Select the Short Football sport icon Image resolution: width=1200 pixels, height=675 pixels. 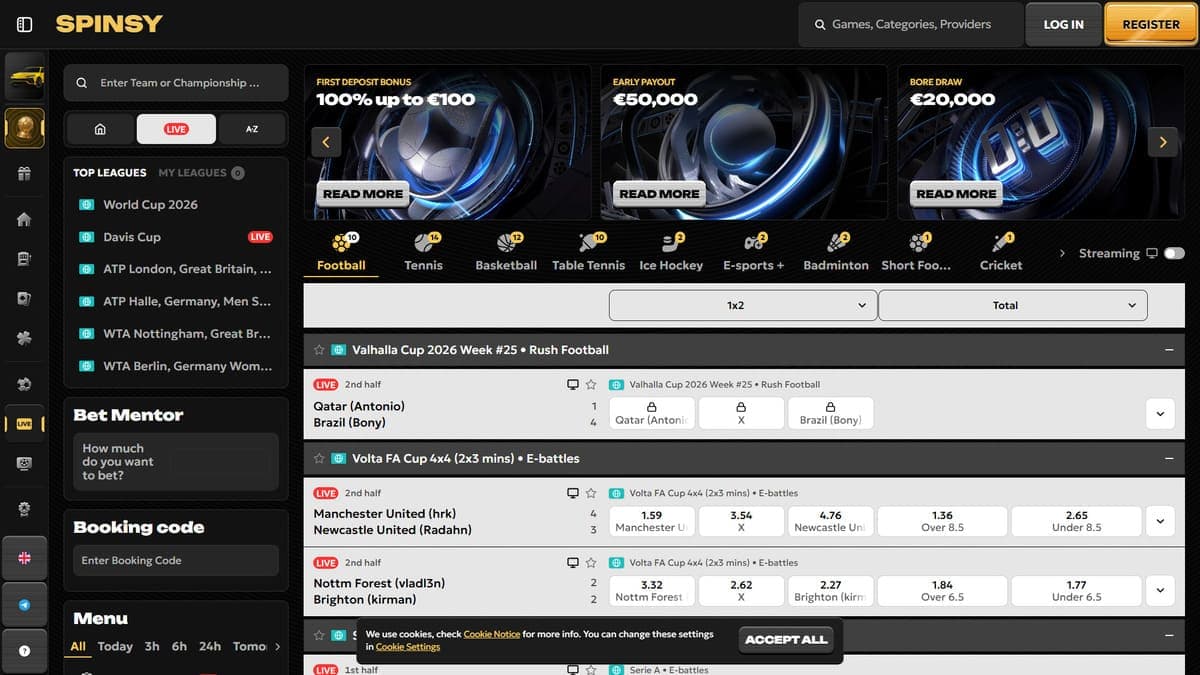pos(917,252)
